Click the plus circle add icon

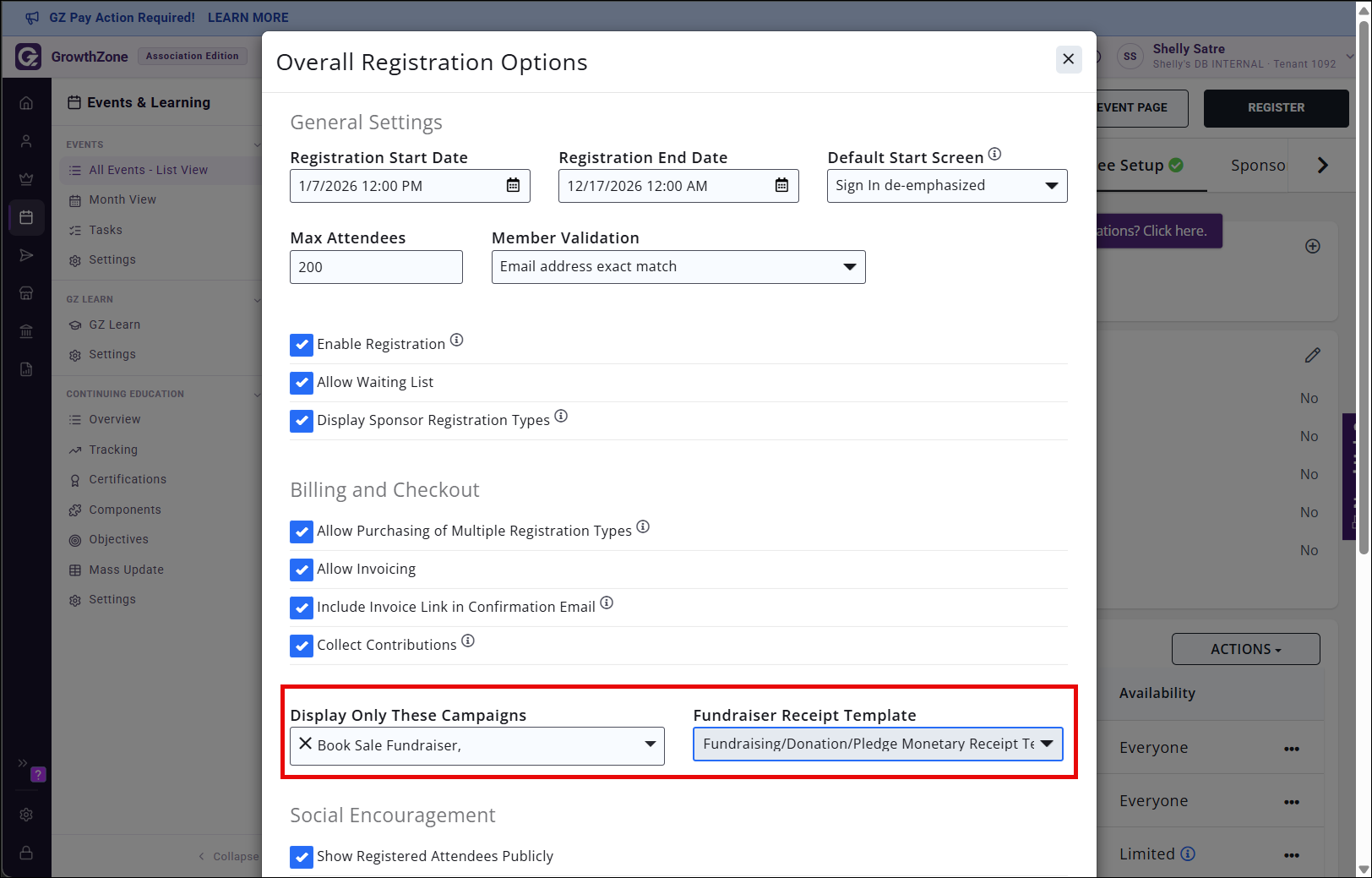coord(1313,247)
